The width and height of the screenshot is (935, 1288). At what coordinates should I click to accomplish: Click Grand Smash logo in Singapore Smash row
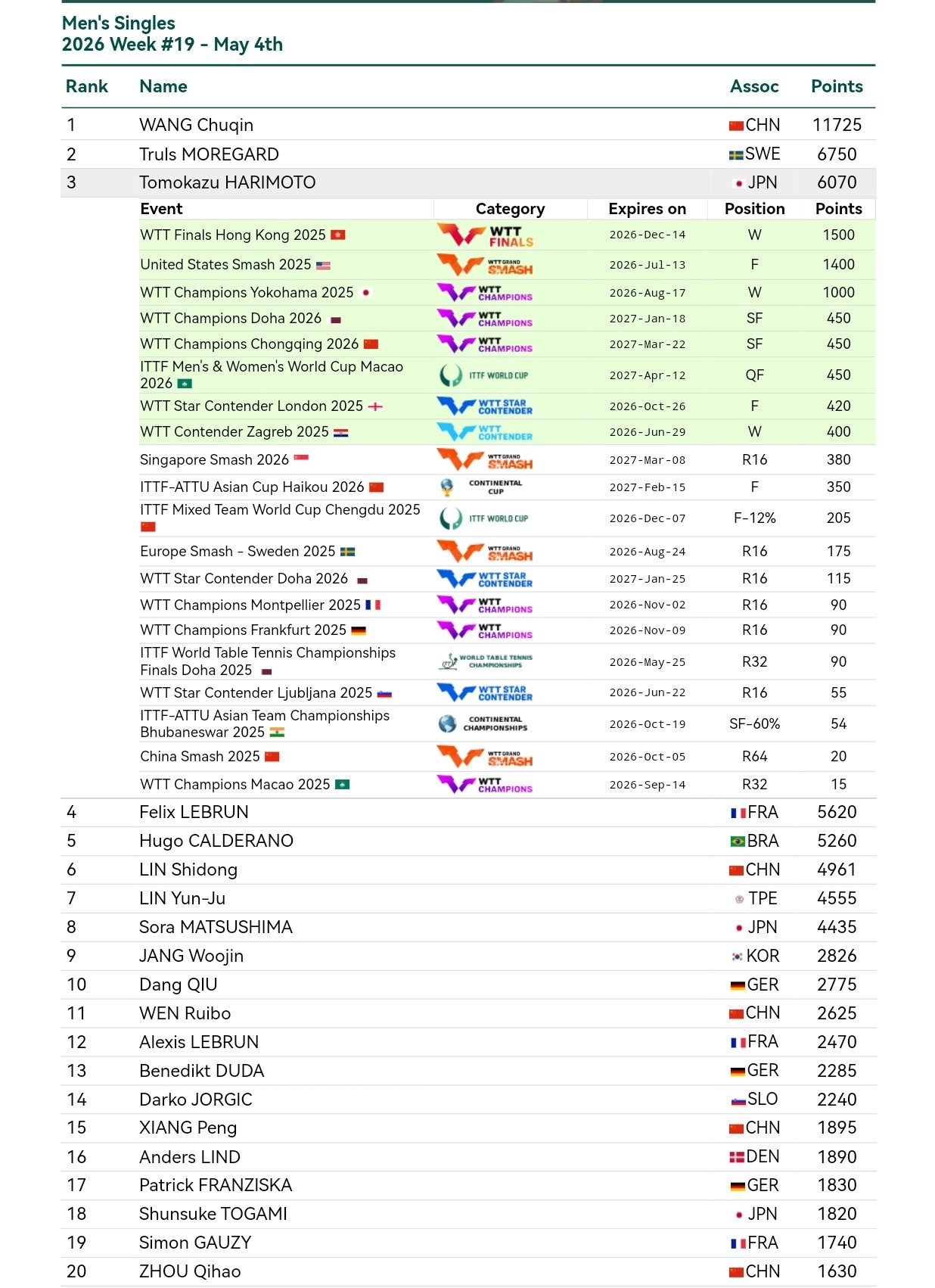tap(485, 460)
